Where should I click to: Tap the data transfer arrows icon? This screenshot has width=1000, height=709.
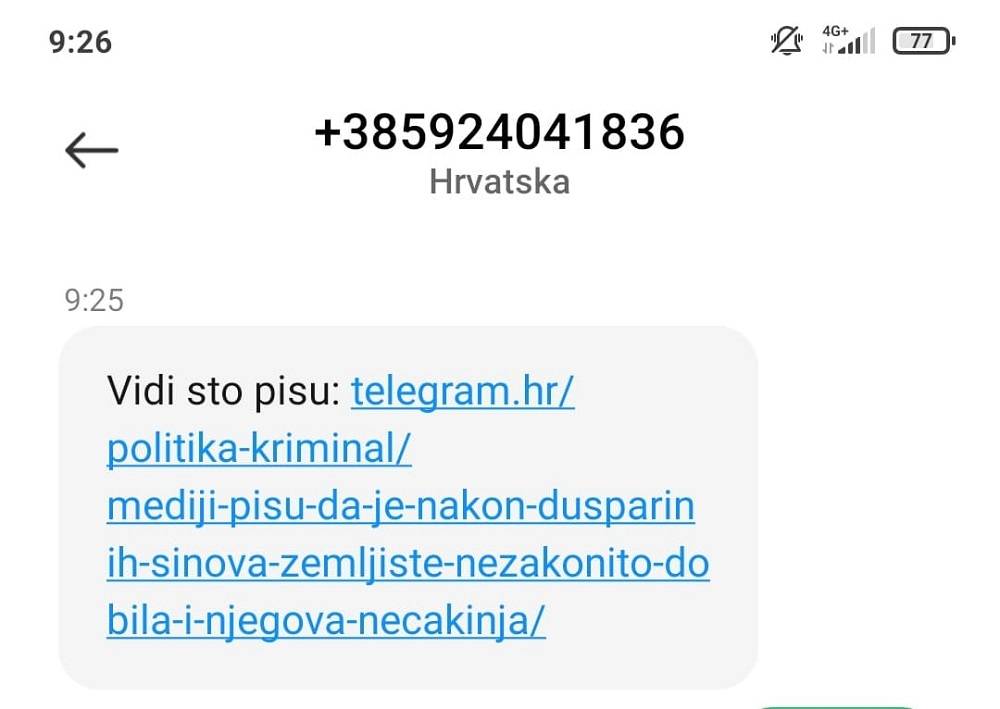828,48
